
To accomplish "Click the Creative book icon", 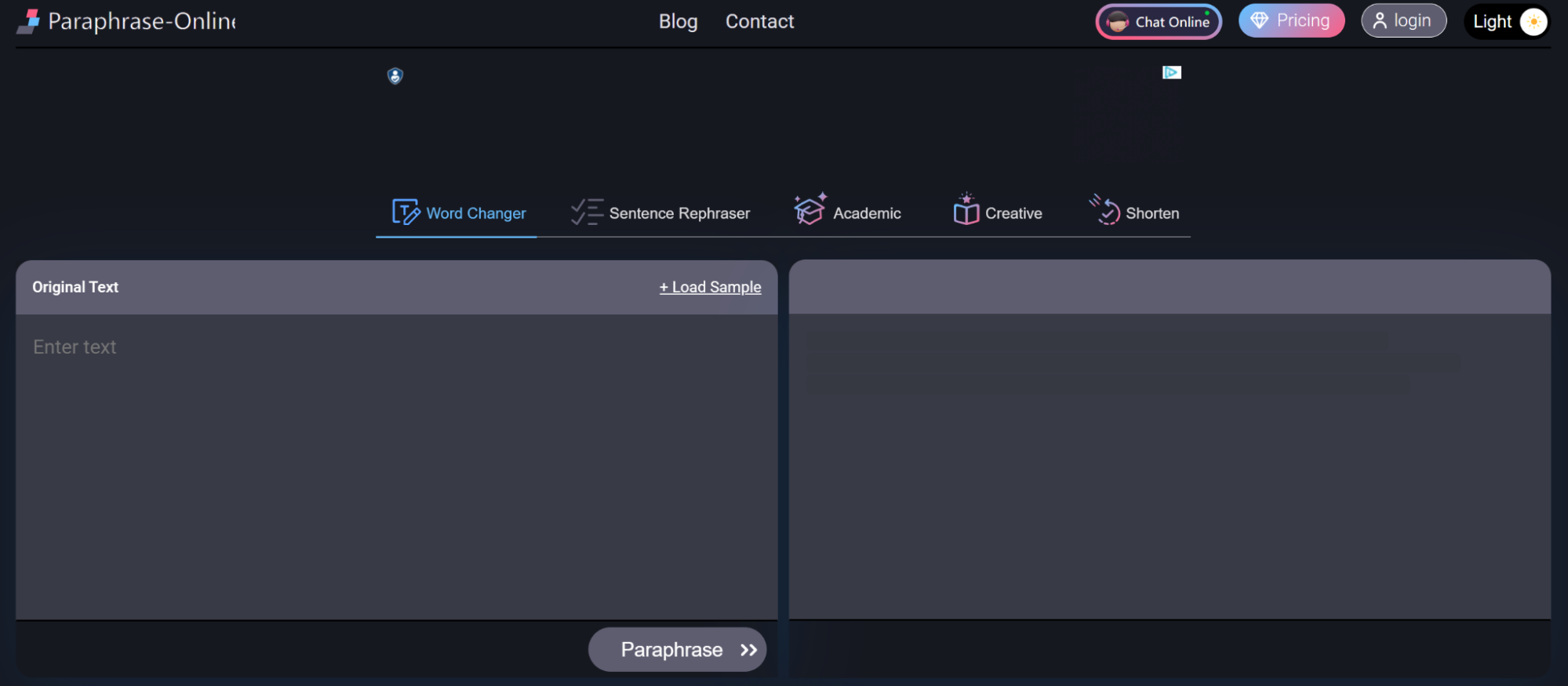I will pyautogui.click(x=966, y=209).
